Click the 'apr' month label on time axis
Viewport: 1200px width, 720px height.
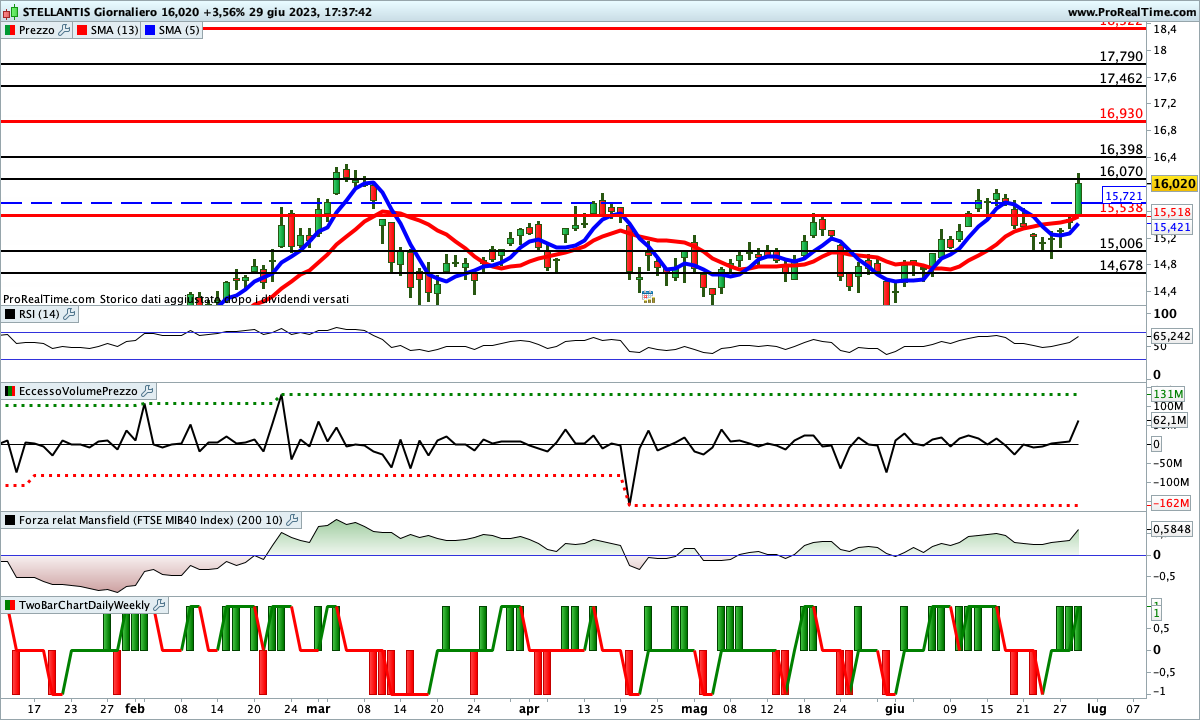(x=530, y=708)
